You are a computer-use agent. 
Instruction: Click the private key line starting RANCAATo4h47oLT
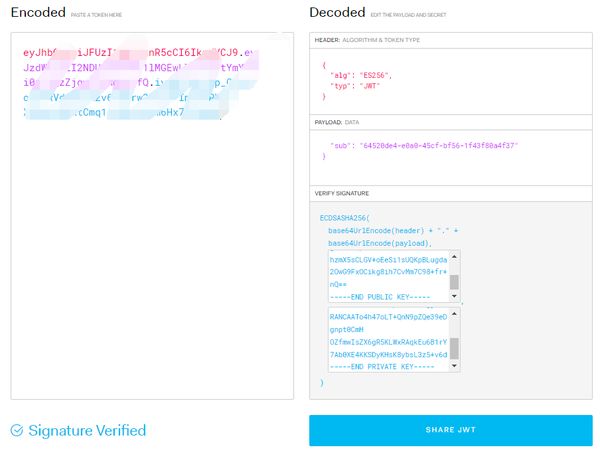coord(388,317)
